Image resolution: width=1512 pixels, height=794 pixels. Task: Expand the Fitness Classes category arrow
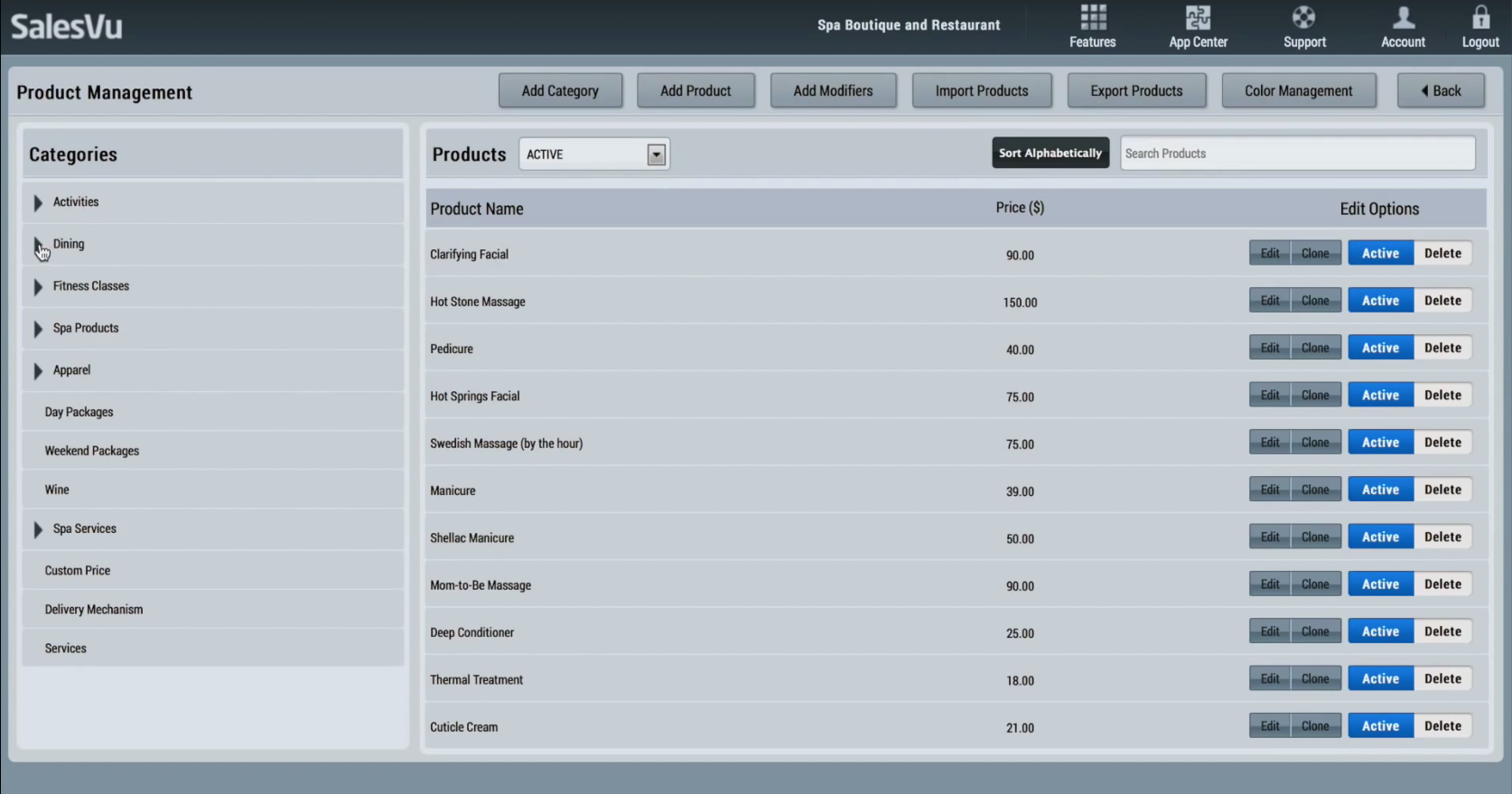click(38, 287)
